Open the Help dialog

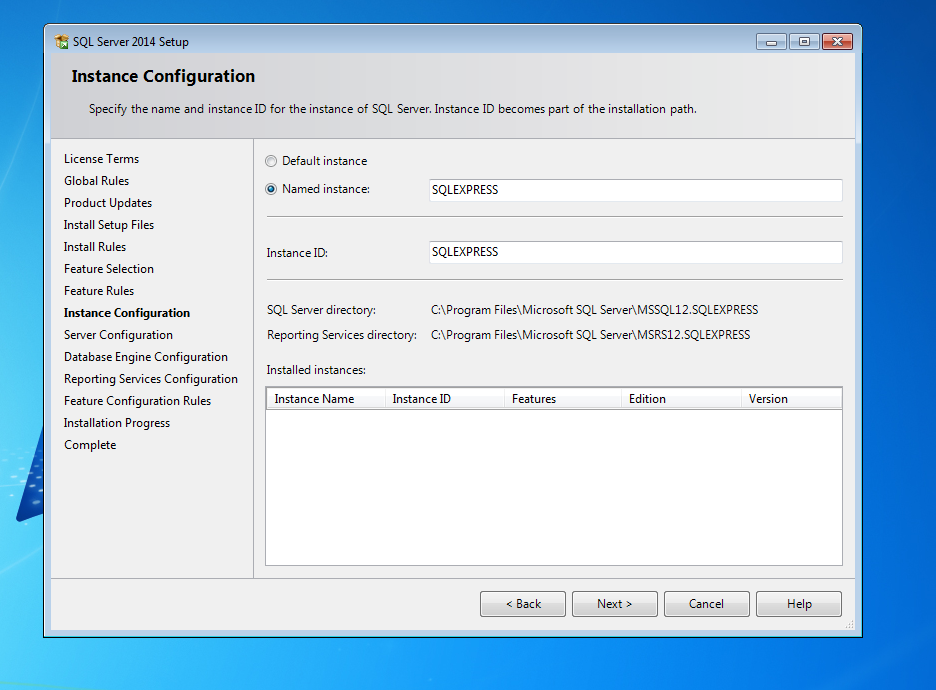coord(798,603)
